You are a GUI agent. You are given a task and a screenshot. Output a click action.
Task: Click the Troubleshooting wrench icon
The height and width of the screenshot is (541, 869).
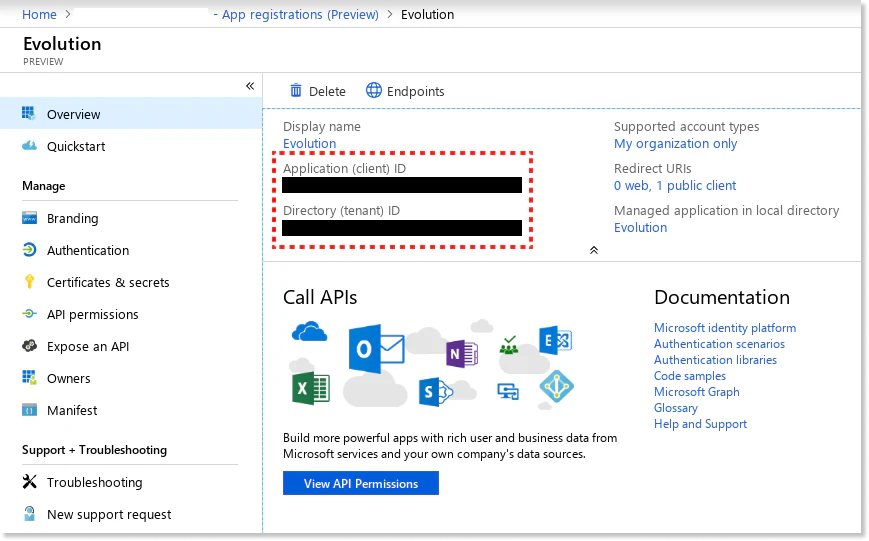29,482
